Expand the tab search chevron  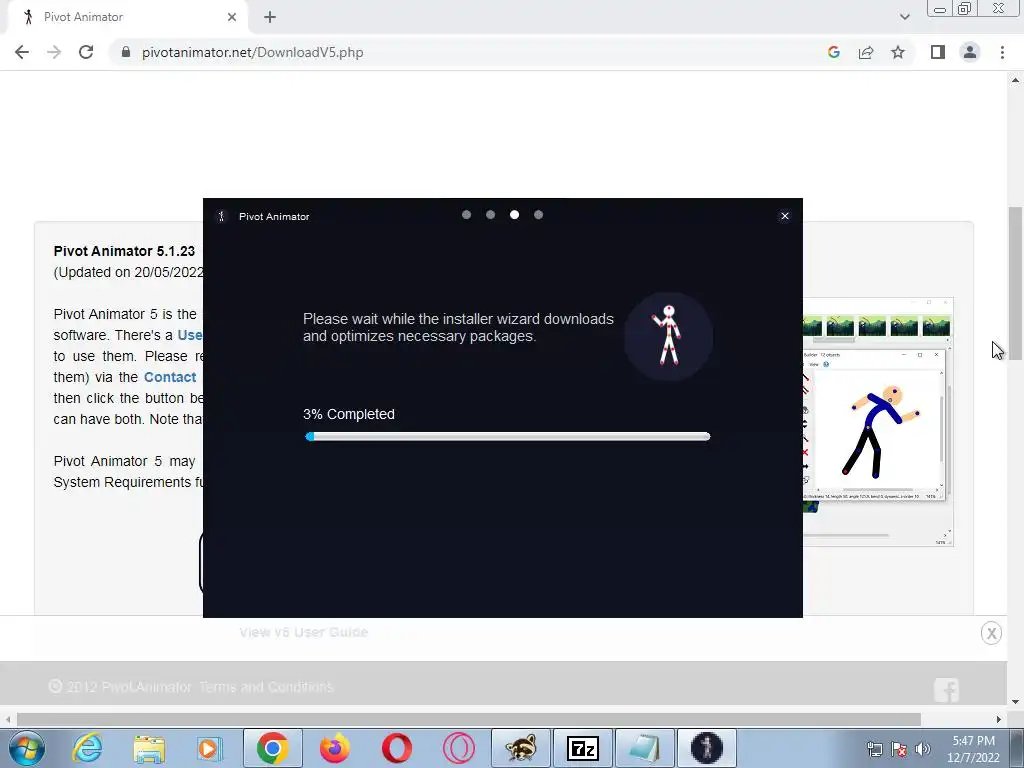904,17
